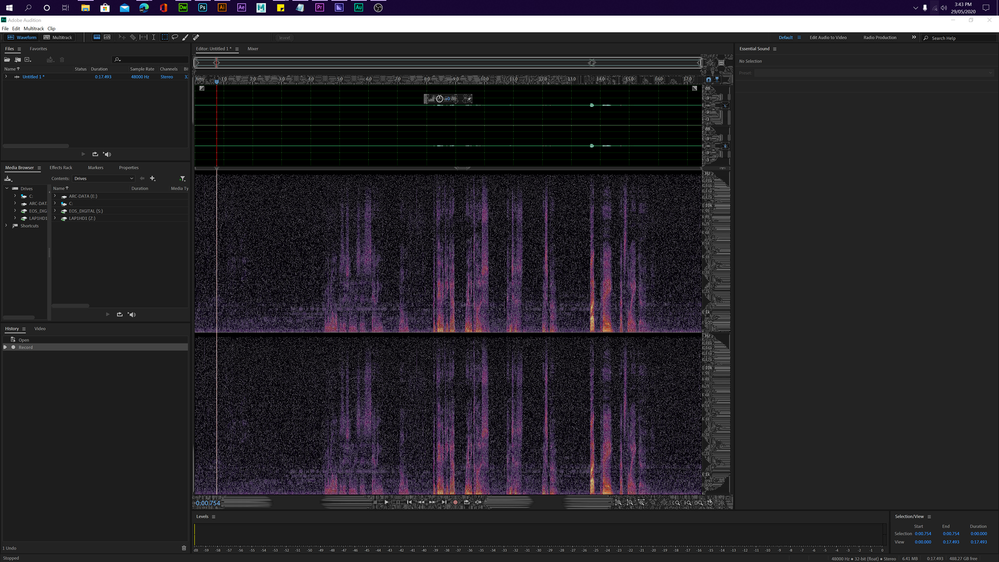Image resolution: width=999 pixels, height=562 pixels.
Task: Open the Markers tab
Action: point(96,168)
